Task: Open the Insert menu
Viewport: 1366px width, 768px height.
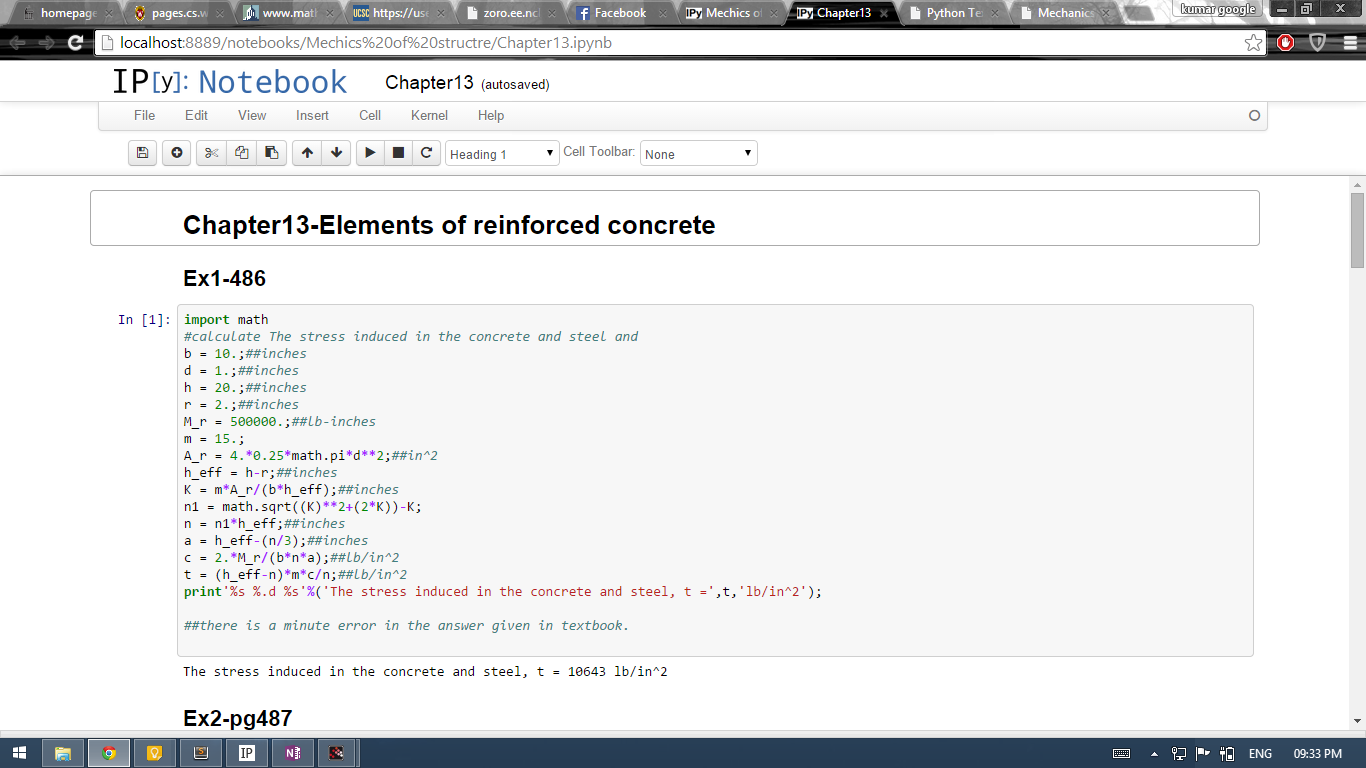Action: 312,115
